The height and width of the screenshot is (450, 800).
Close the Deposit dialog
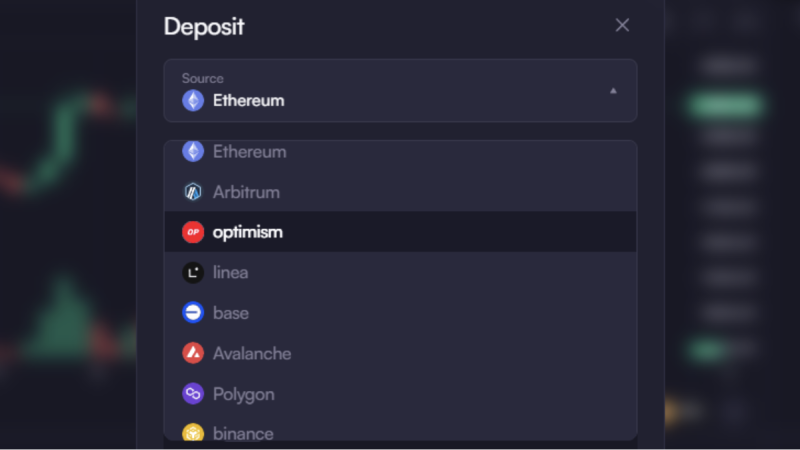pos(622,25)
